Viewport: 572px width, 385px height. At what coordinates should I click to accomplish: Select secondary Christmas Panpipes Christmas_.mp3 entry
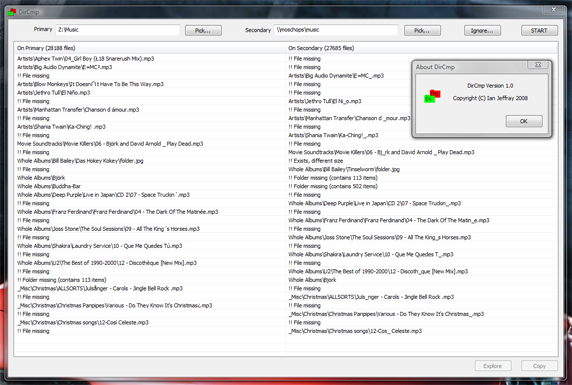(x=386, y=314)
